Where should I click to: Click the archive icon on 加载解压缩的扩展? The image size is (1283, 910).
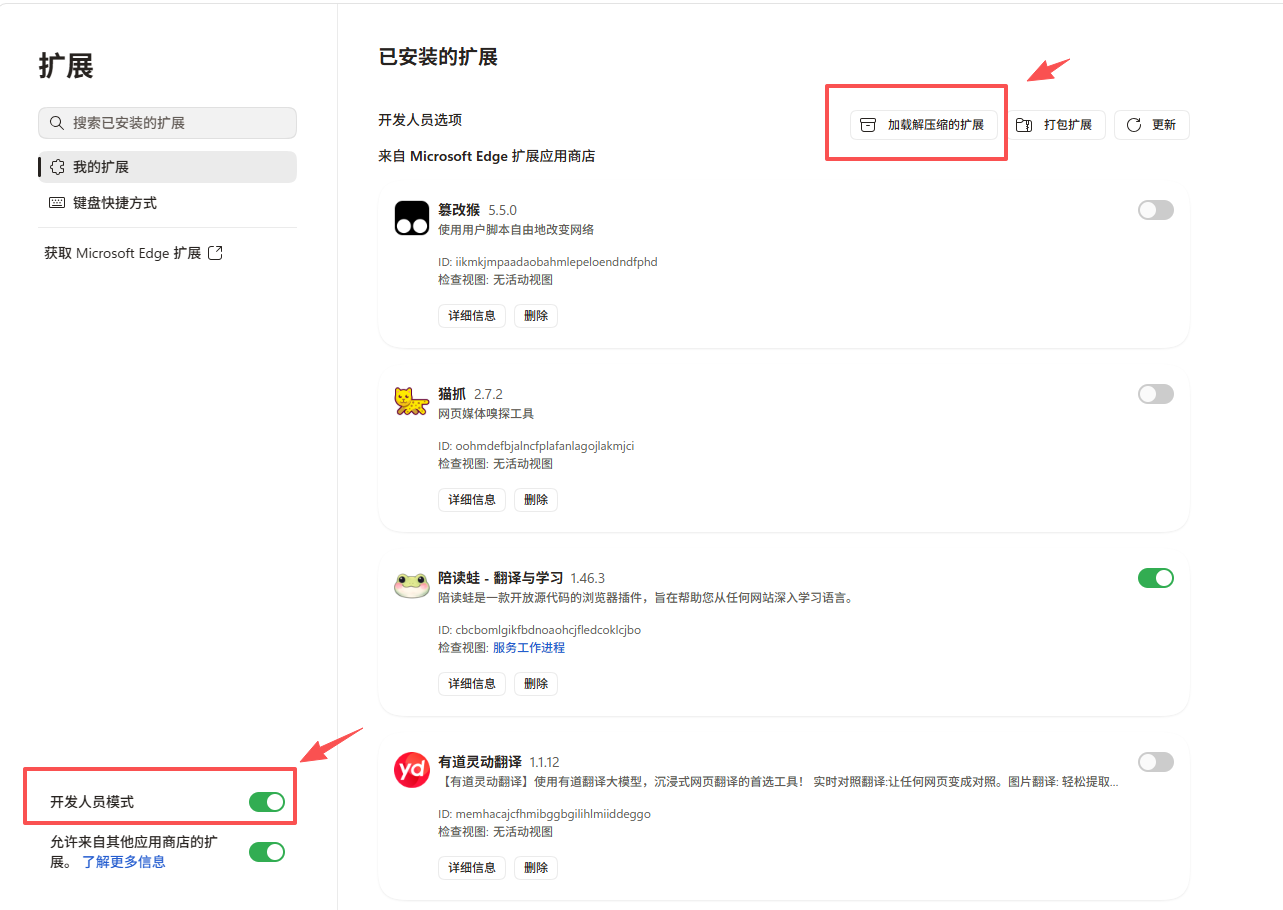tap(868, 125)
